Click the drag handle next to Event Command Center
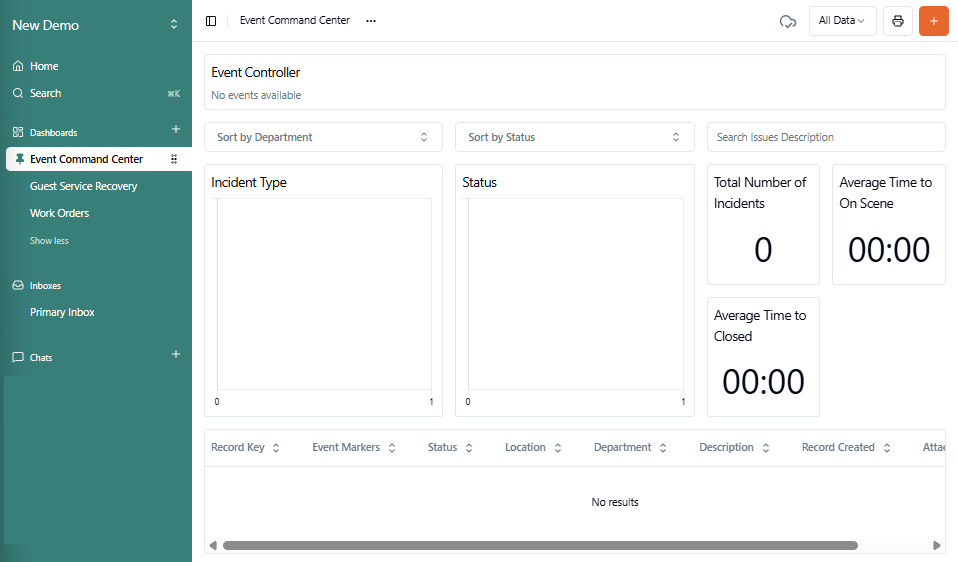The width and height of the screenshot is (958, 562). pos(174,159)
